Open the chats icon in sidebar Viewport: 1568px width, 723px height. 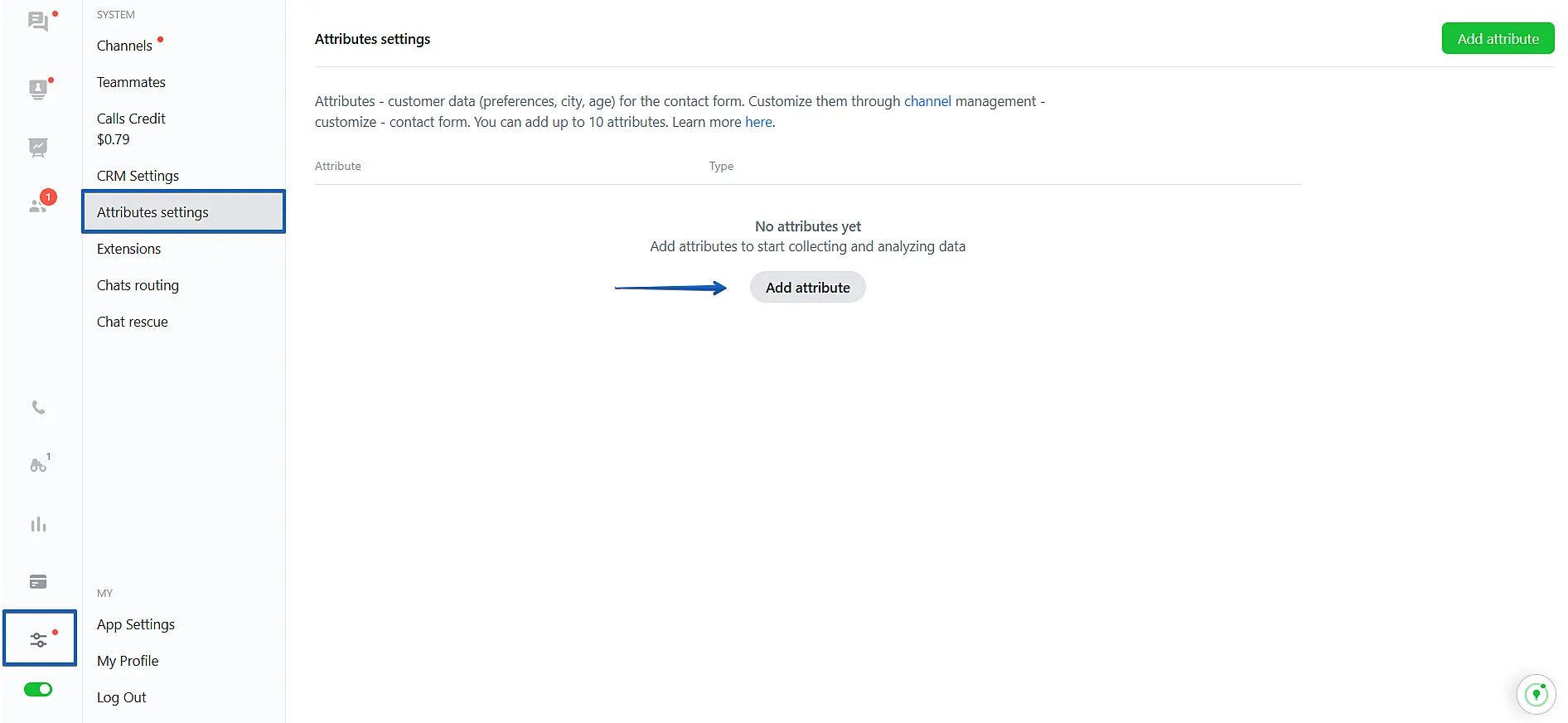(x=38, y=22)
